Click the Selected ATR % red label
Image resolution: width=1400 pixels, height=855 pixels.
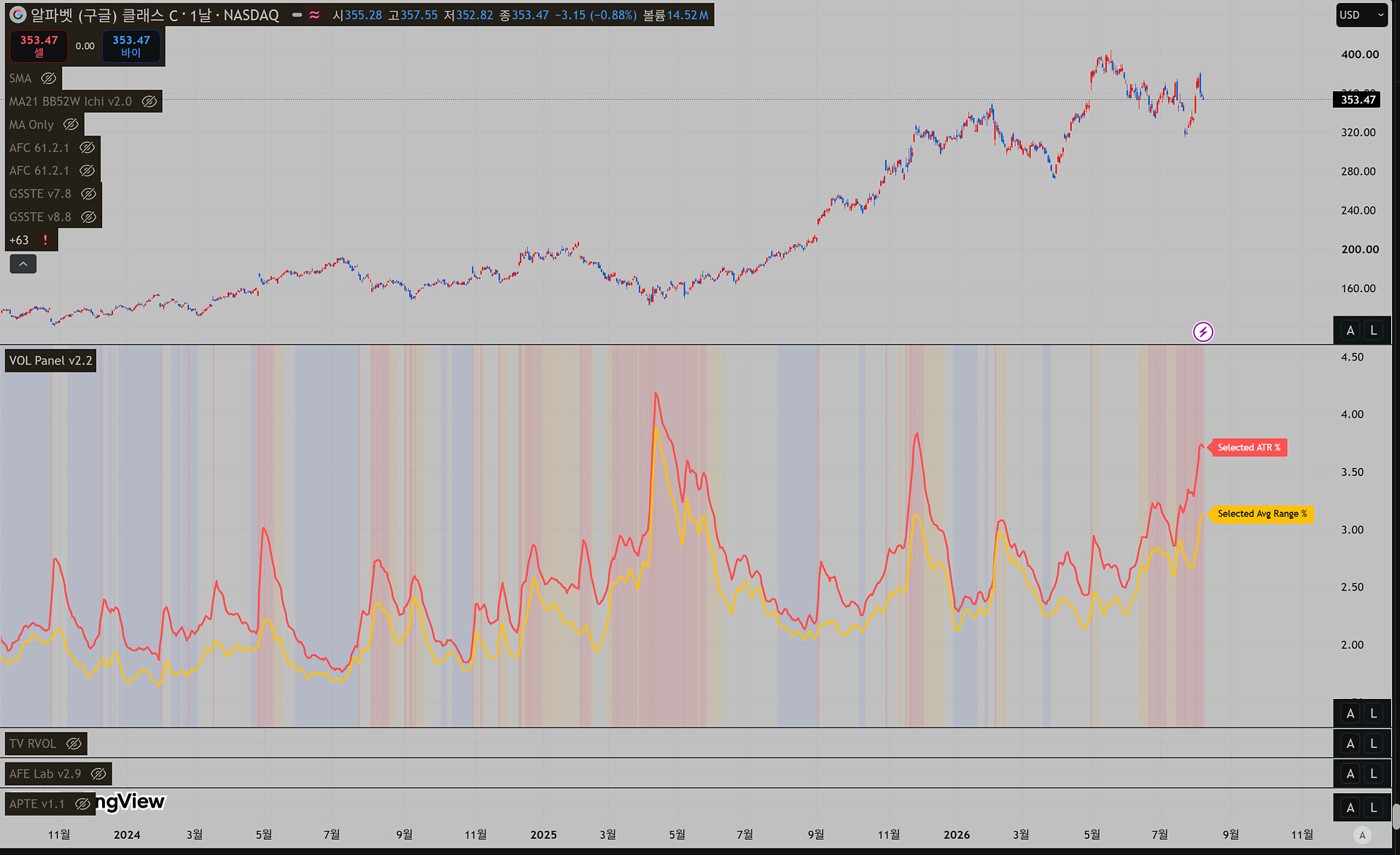point(1248,448)
